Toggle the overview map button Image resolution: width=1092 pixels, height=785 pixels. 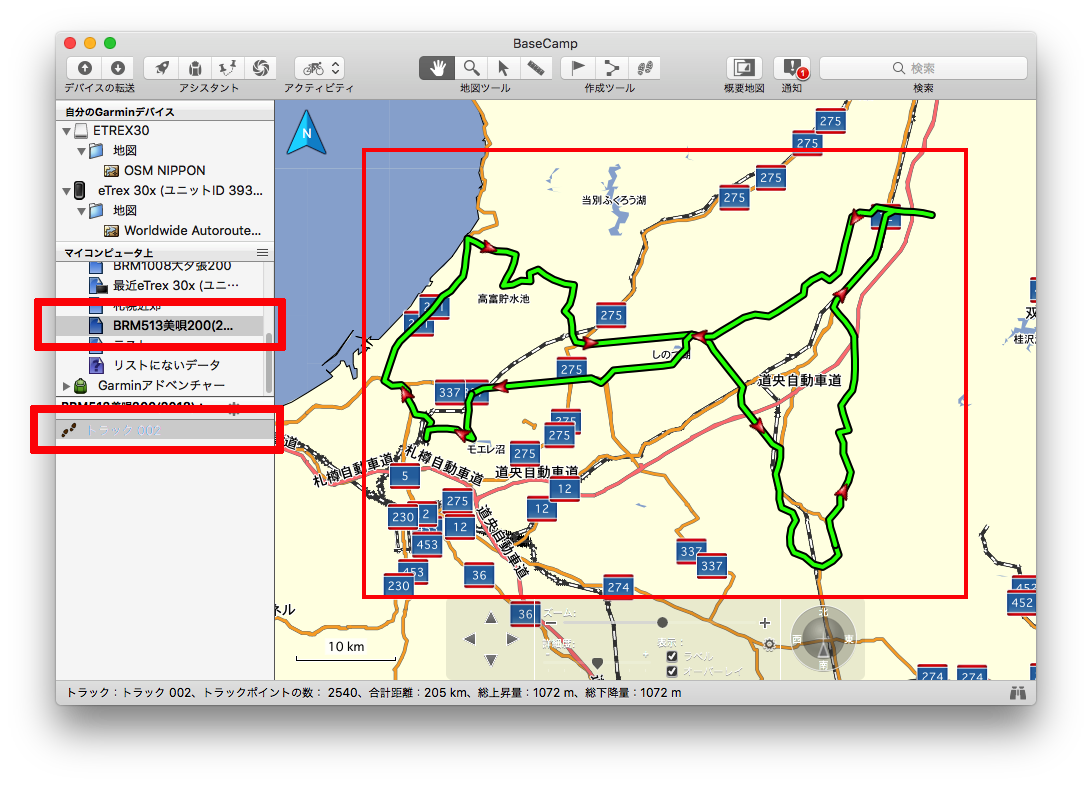tap(744, 68)
